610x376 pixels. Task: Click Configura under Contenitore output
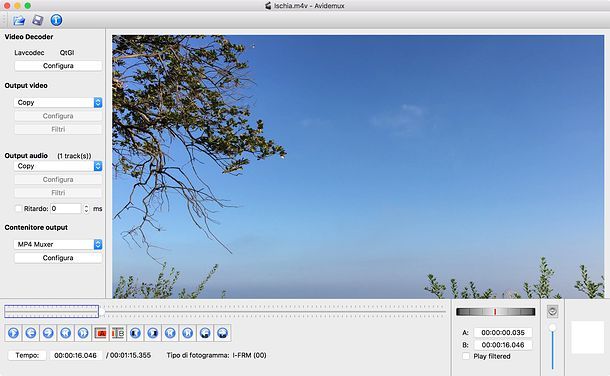[58, 258]
